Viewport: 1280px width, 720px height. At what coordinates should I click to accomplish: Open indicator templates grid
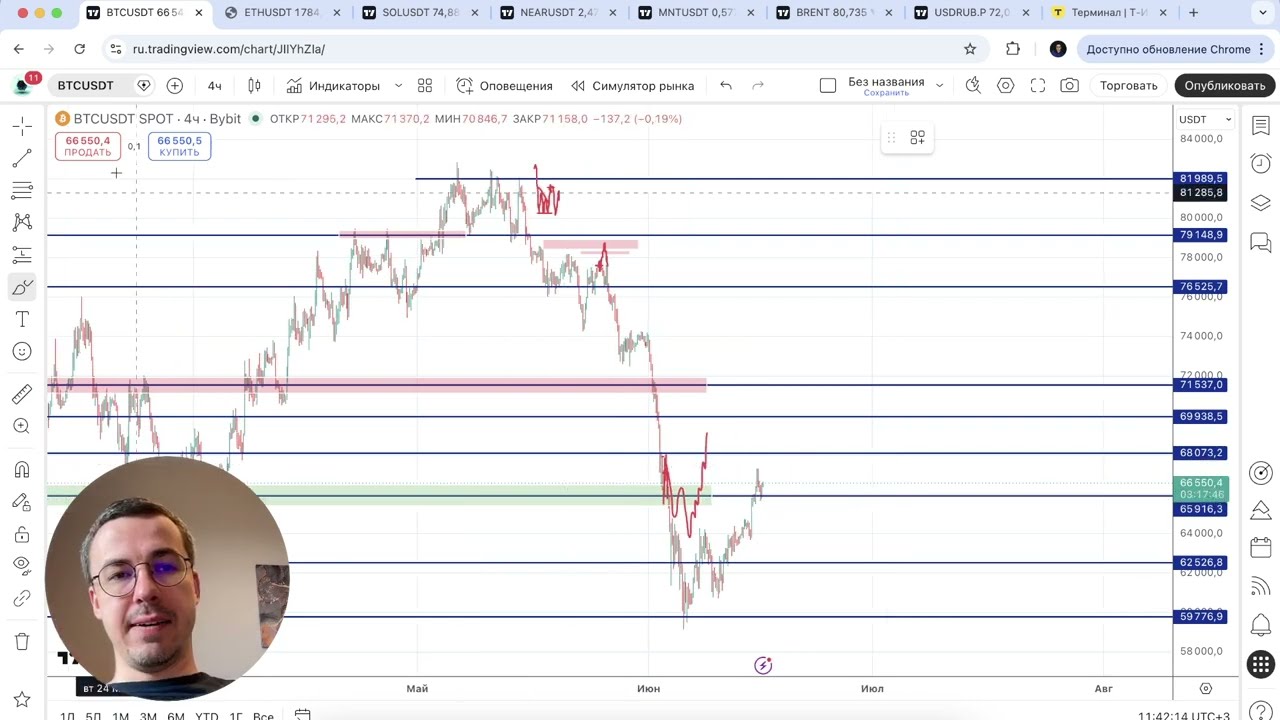[425, 85]
